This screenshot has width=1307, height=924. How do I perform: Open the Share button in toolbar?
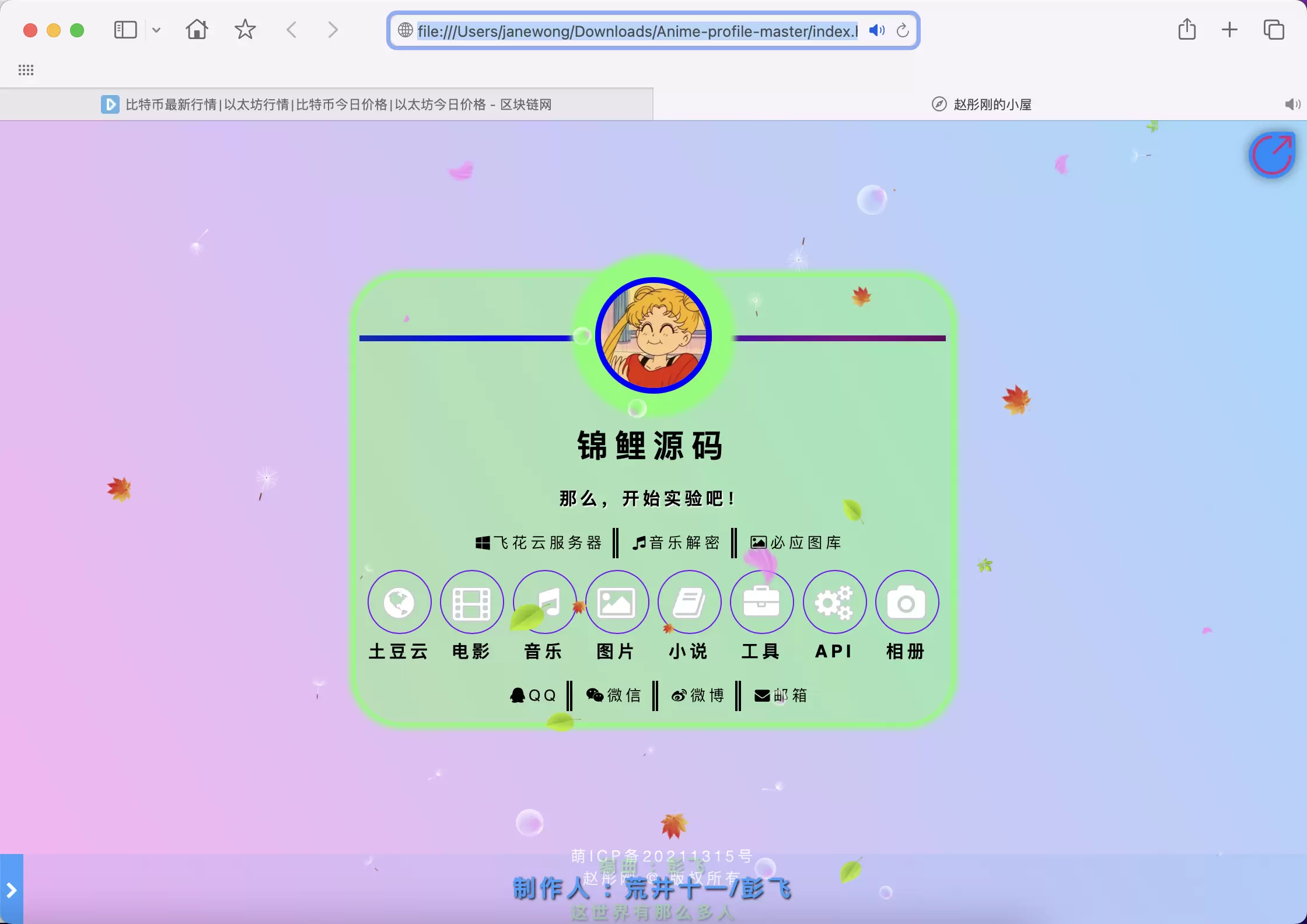coord(1187,29)
